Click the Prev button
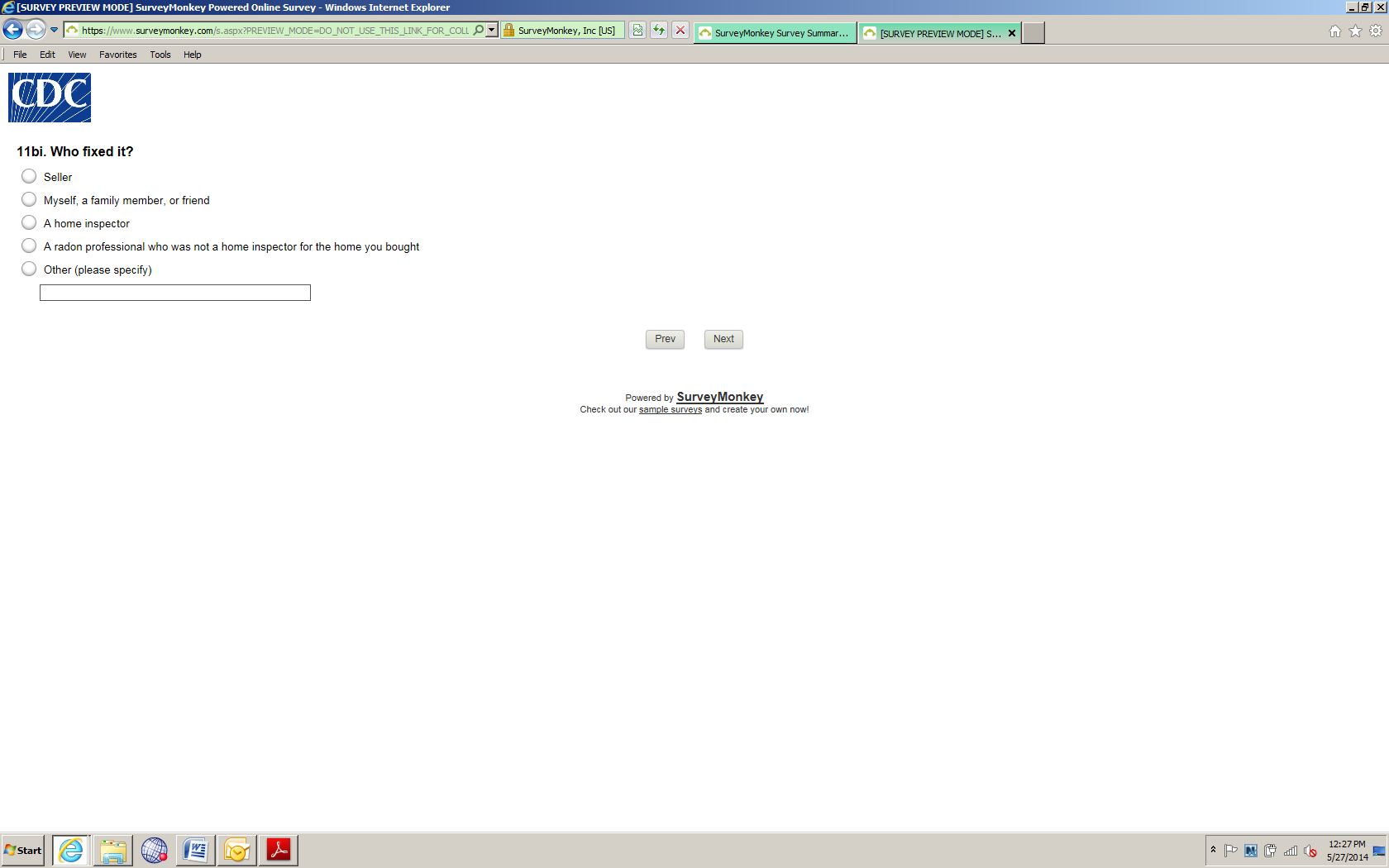 tap(665, 339)
